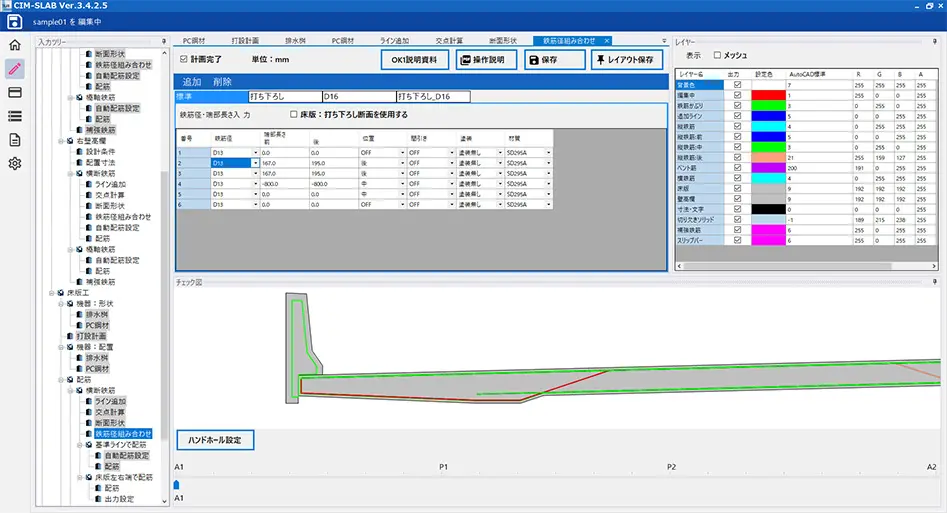Toggle output checkbox for 寸法・文字 layer
This screenshot has height=513, width=947.
737,209
